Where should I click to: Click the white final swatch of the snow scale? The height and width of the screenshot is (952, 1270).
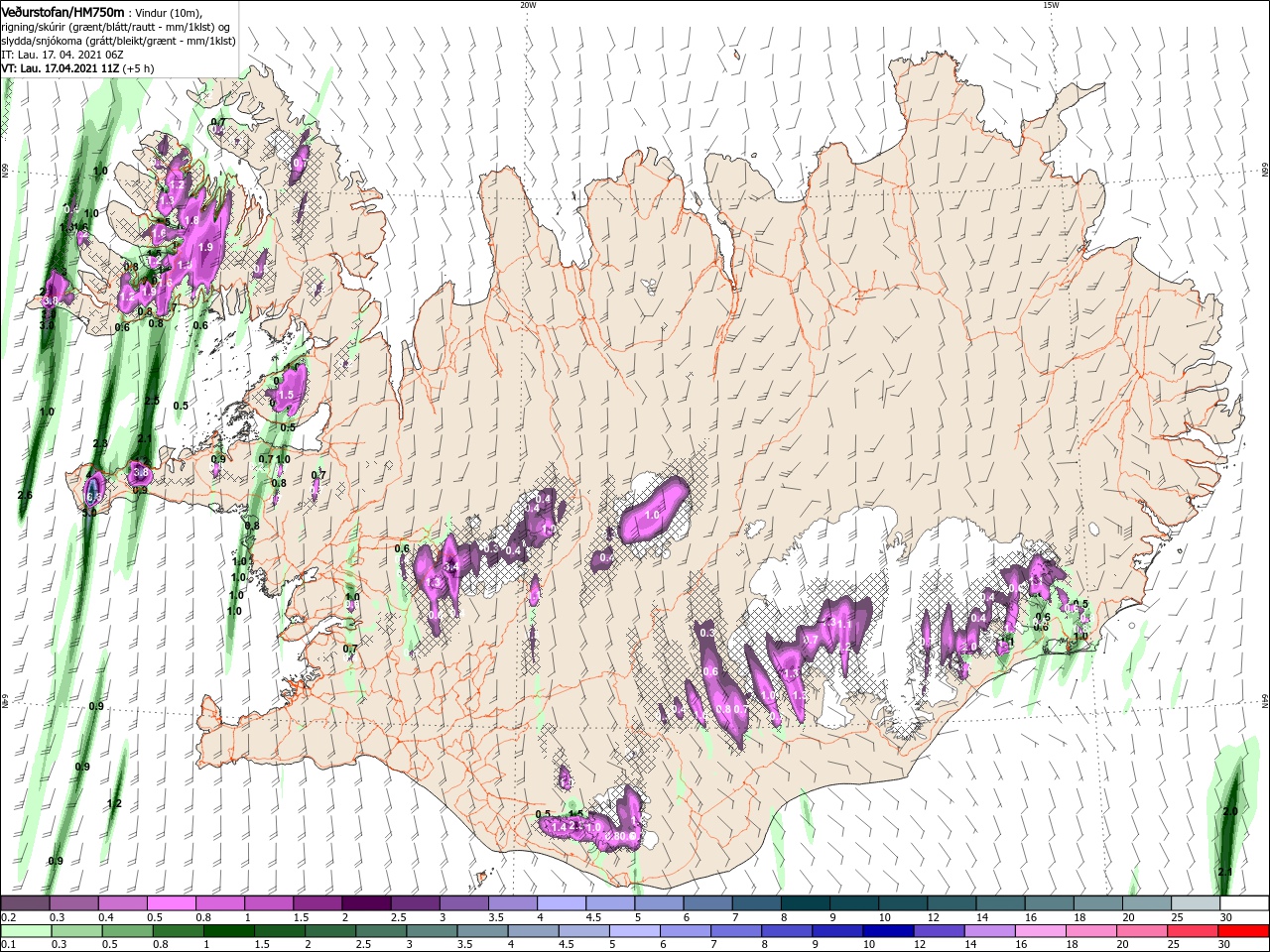pyautogui.click(x=1244, y=903)
